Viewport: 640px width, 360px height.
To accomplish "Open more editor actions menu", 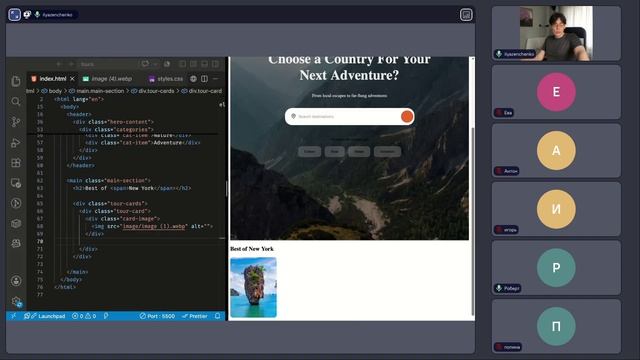I will click(x=216, y=78).
